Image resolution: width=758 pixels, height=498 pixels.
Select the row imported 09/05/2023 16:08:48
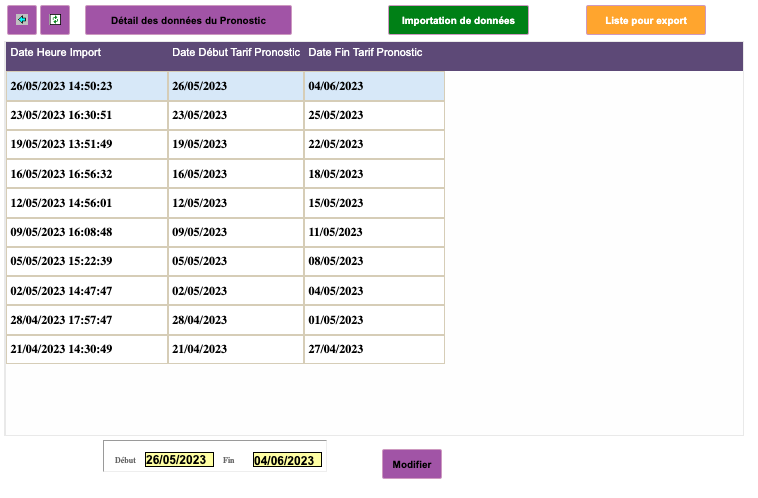tap(225, 232)
